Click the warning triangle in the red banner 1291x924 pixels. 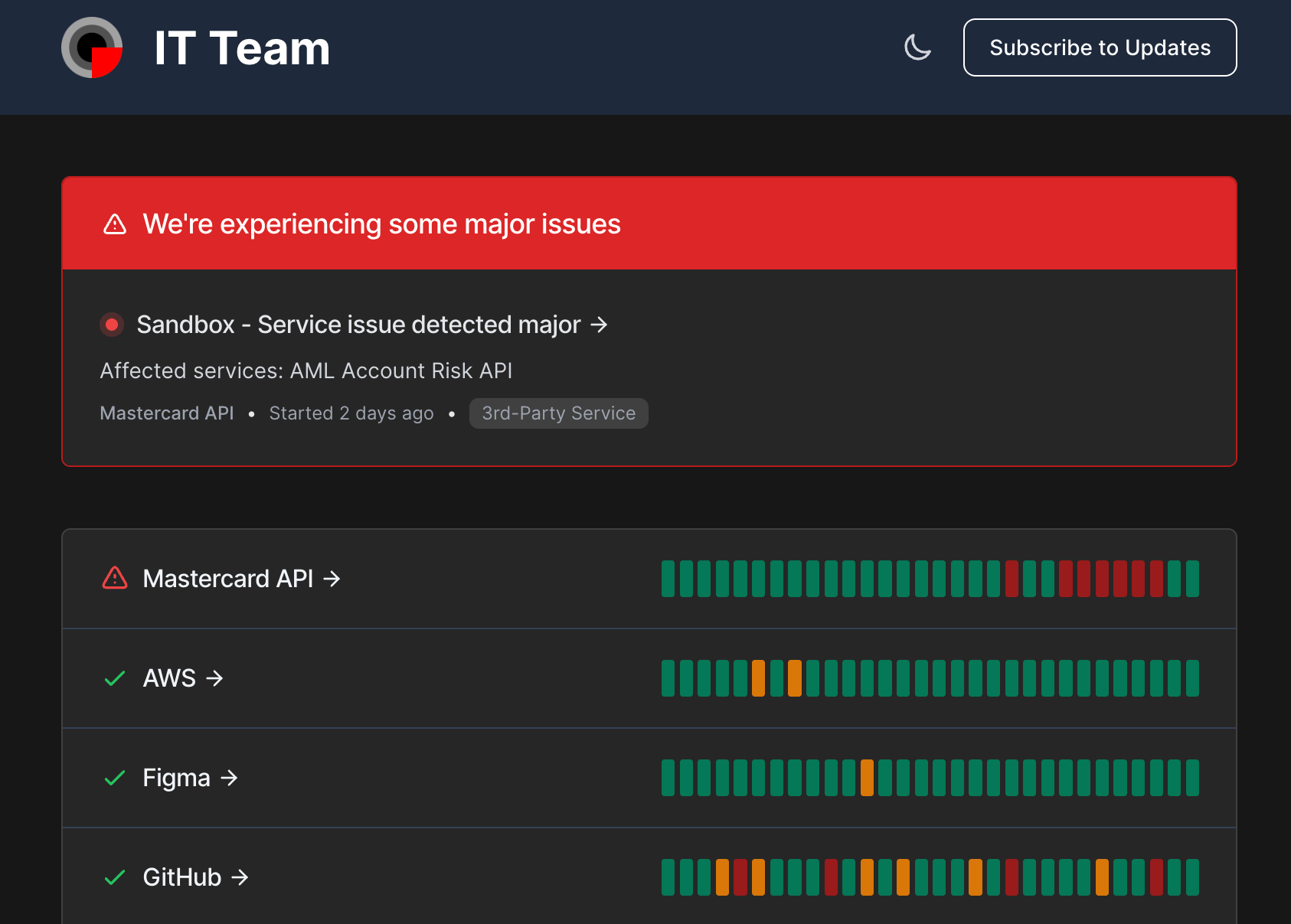[x=115, y=224]
